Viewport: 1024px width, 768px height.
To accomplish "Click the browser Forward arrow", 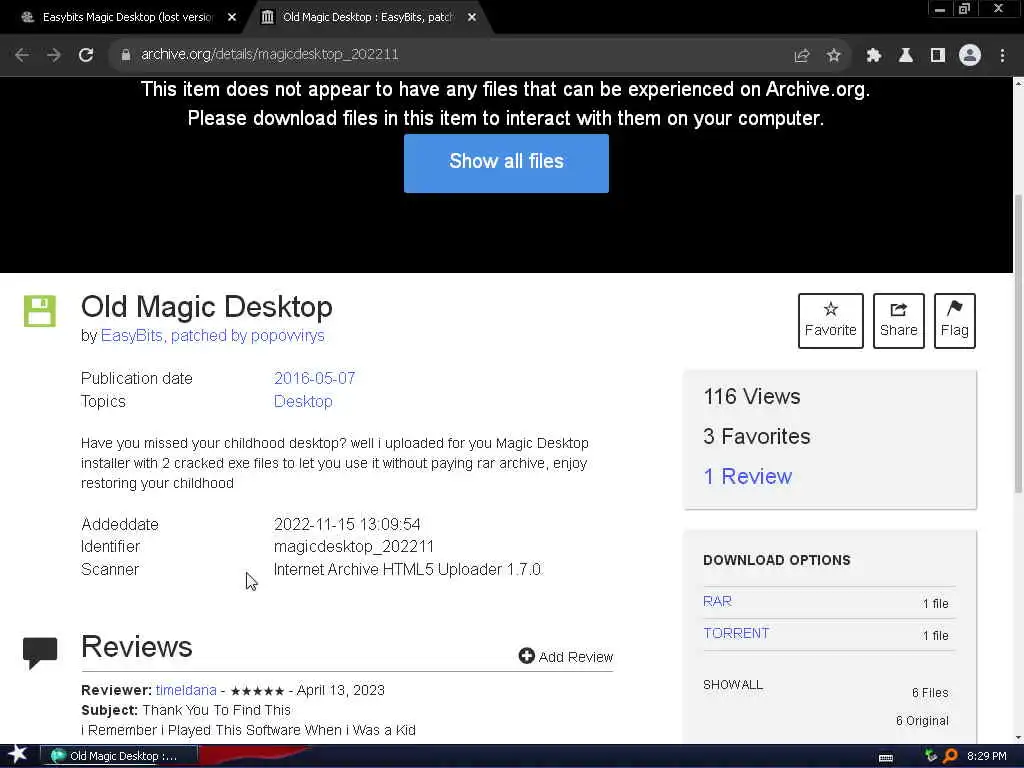I will tap(54, 55).
